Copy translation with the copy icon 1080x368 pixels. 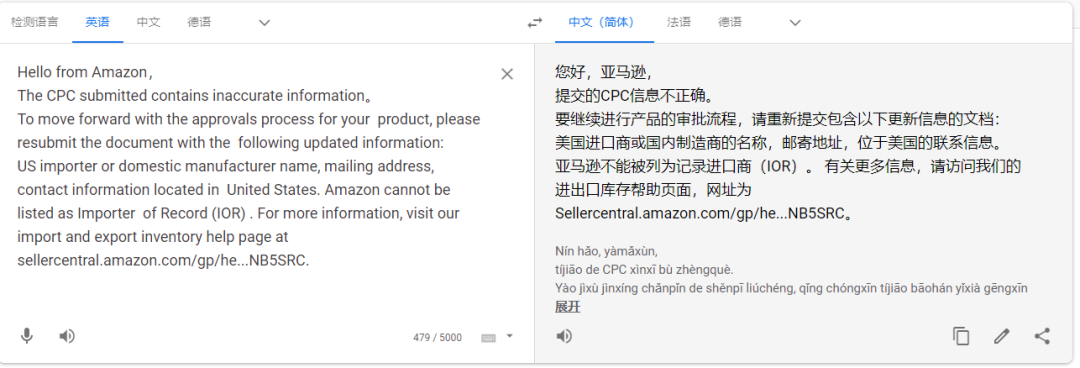tap(961, 336)
